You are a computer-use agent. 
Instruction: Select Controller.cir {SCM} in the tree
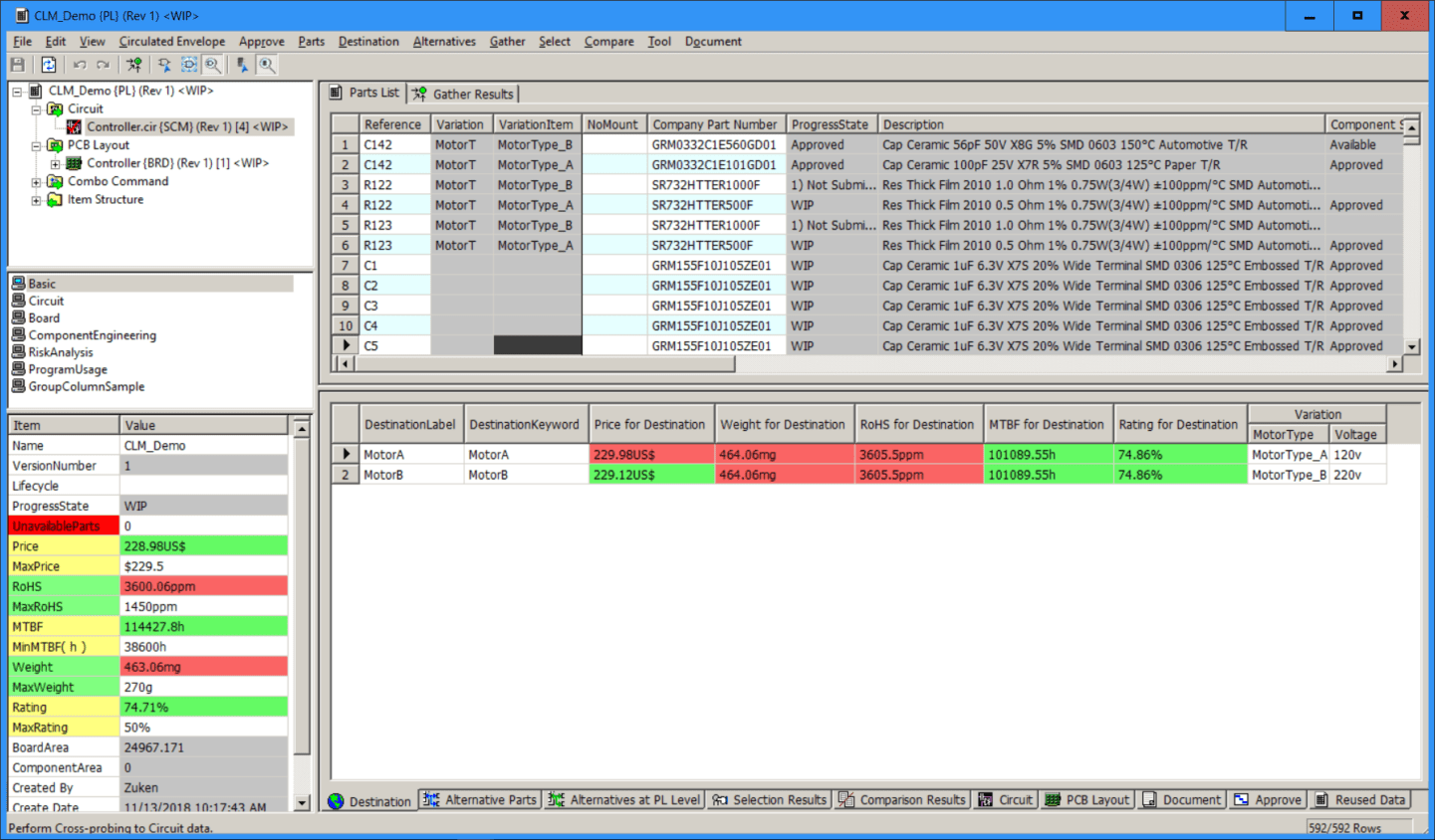pyautogui.click(x=187, y=127)
